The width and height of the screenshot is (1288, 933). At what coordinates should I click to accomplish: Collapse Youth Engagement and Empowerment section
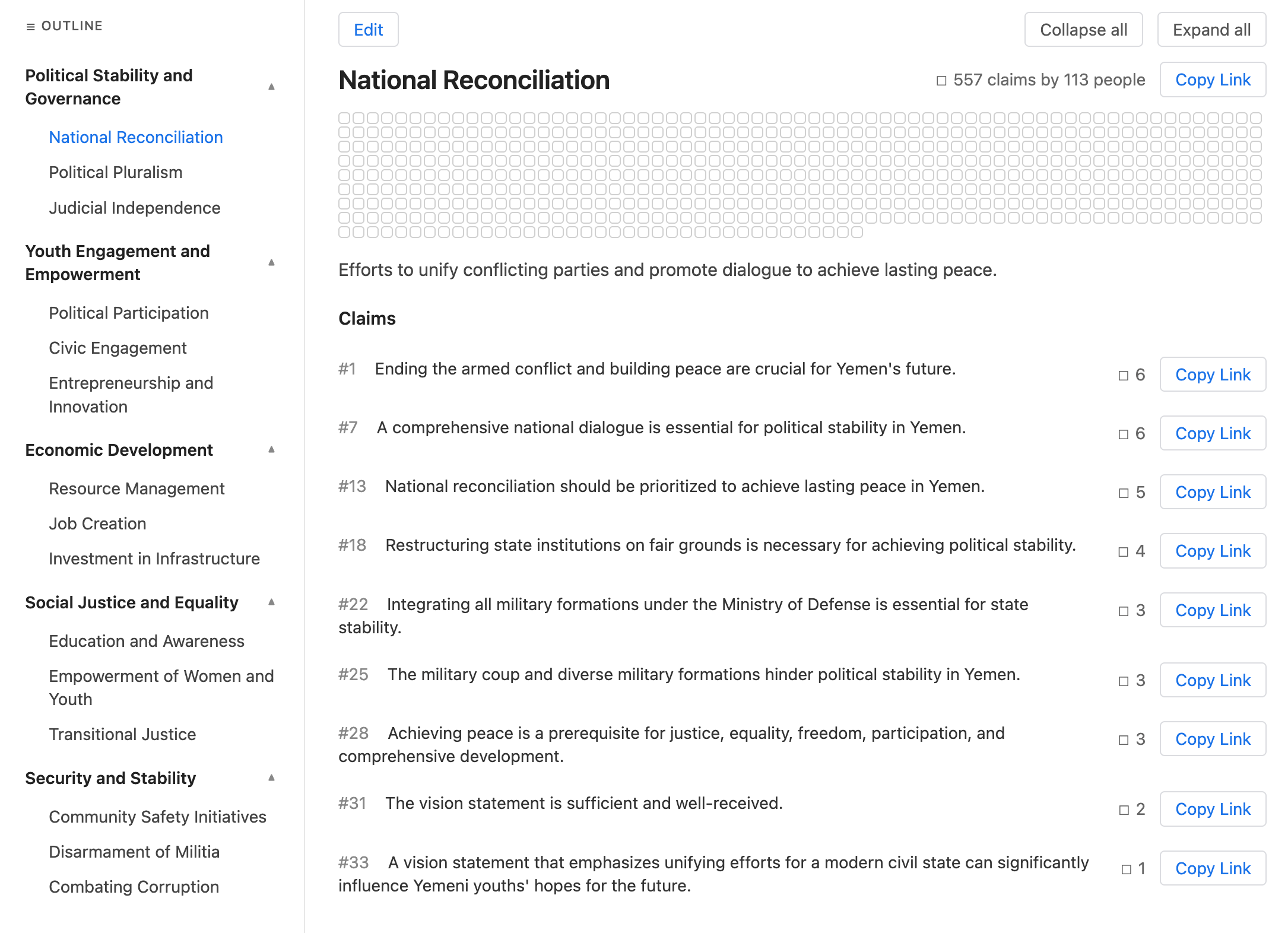point(271,262)
